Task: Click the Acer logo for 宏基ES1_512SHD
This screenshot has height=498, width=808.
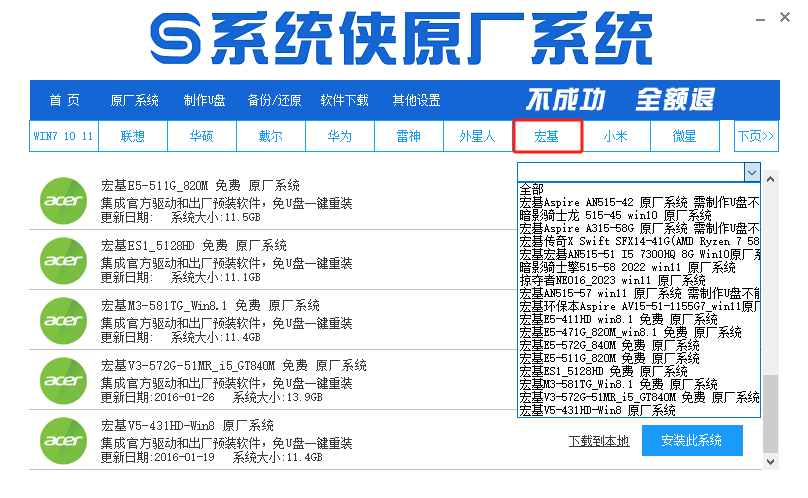Action: coord(63,260)
